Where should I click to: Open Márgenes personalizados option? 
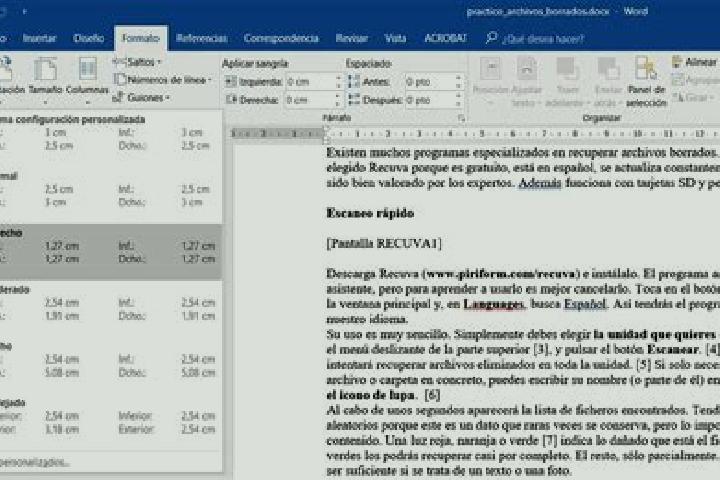click(x=110, y=462)
